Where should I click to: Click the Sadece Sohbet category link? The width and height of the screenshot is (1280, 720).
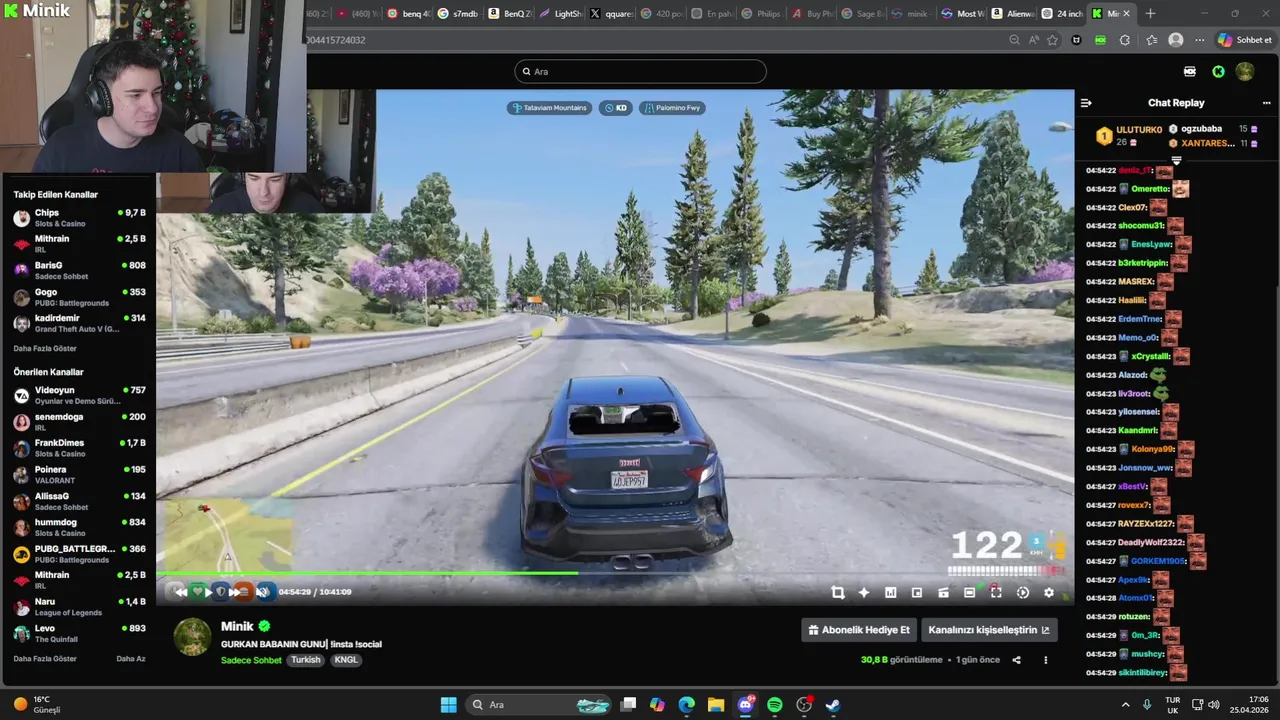251,660
